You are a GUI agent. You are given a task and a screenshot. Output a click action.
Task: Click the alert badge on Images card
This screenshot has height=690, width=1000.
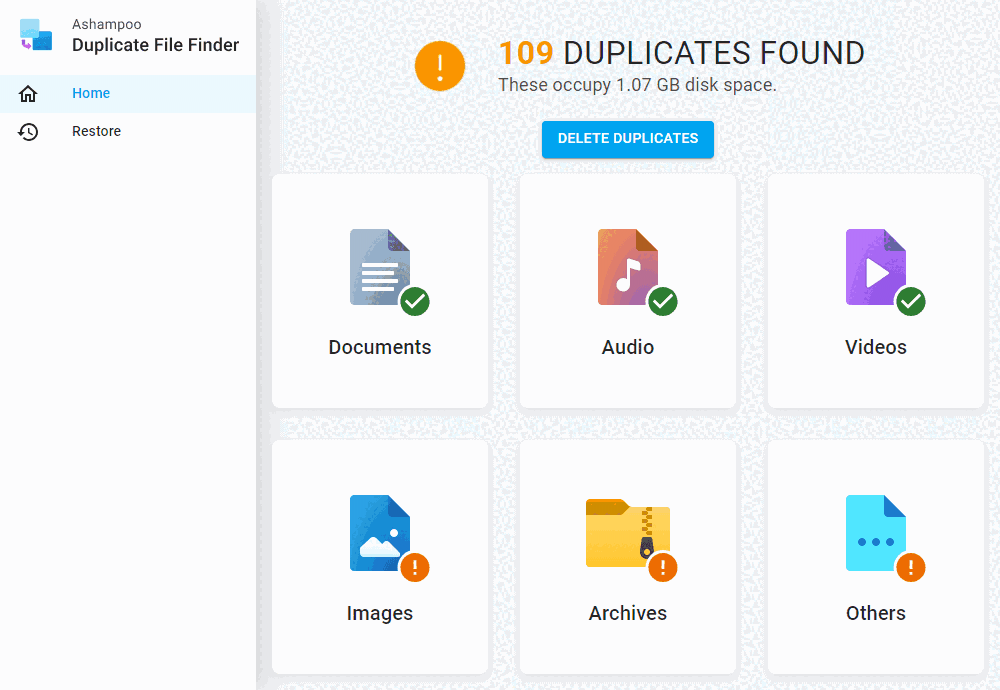pos(415,567)
